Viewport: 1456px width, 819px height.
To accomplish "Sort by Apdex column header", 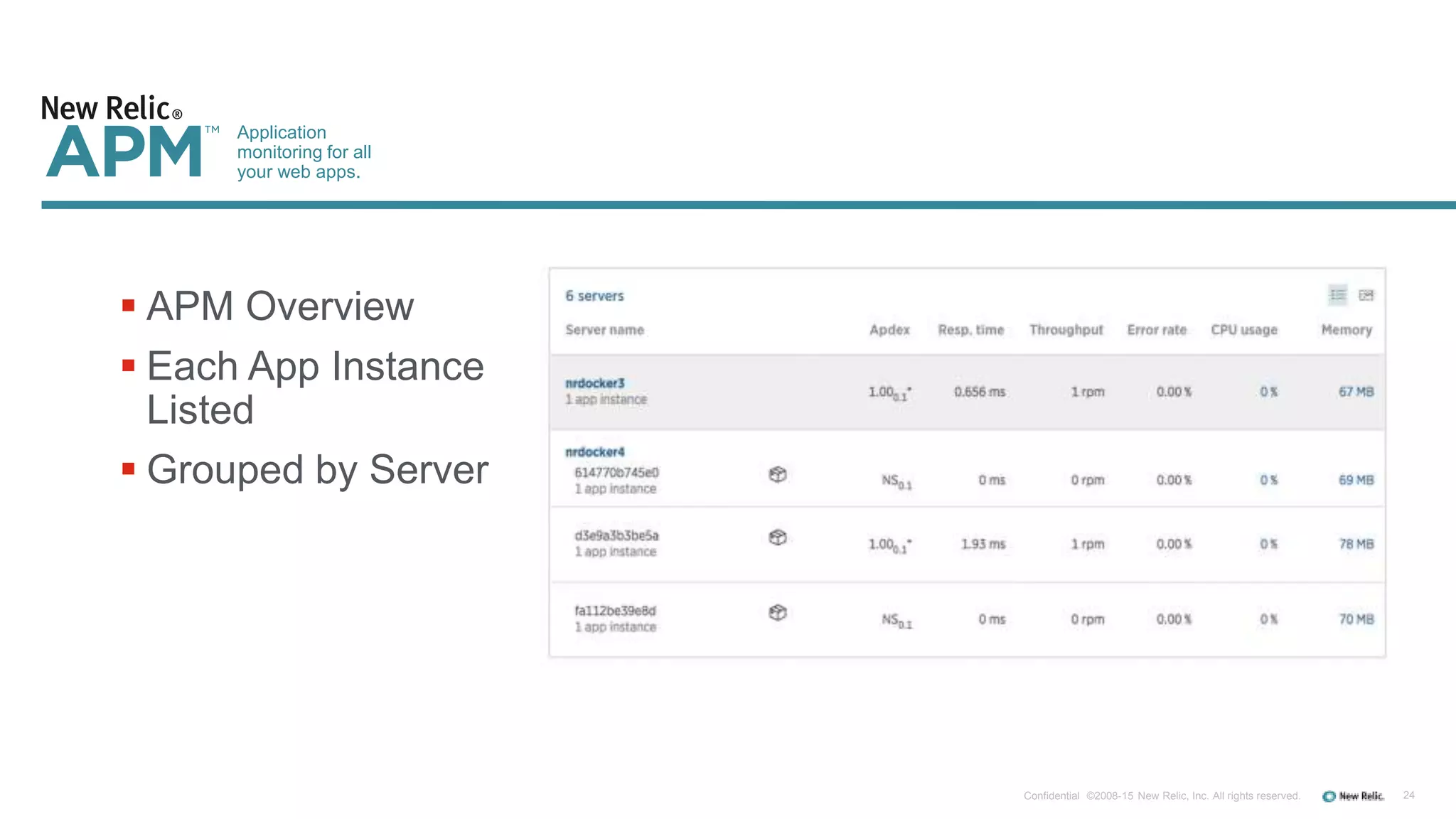I will click(x=889, y=330).
